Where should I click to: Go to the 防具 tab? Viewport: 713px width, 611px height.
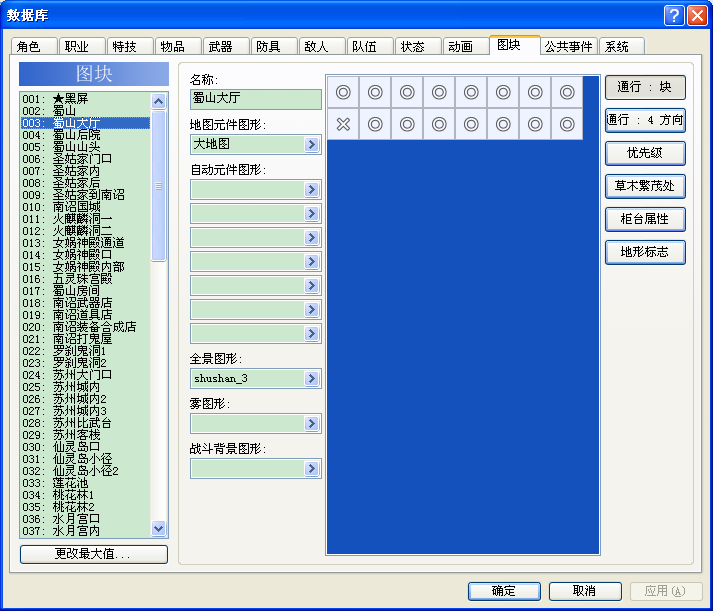tap(274, 46)
